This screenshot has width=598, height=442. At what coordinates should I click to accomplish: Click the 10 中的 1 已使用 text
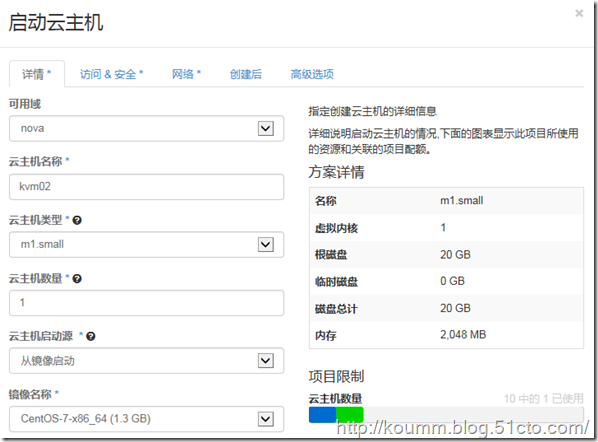pyautogui.click(x=543, y=399)
